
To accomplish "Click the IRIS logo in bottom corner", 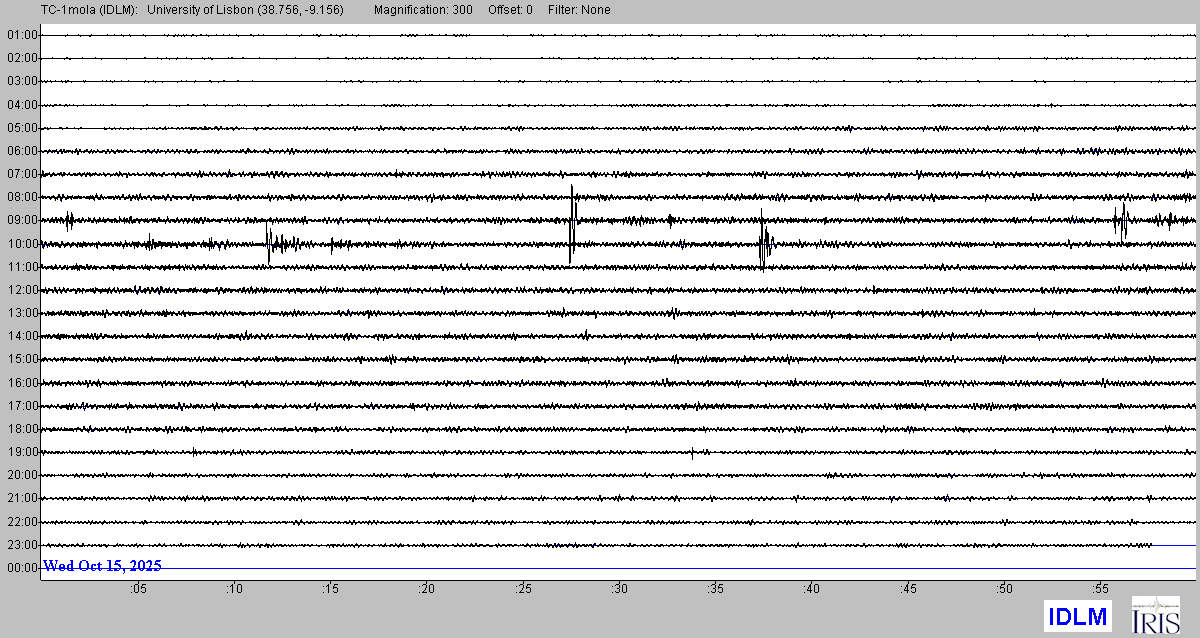I will (1155, 615).
